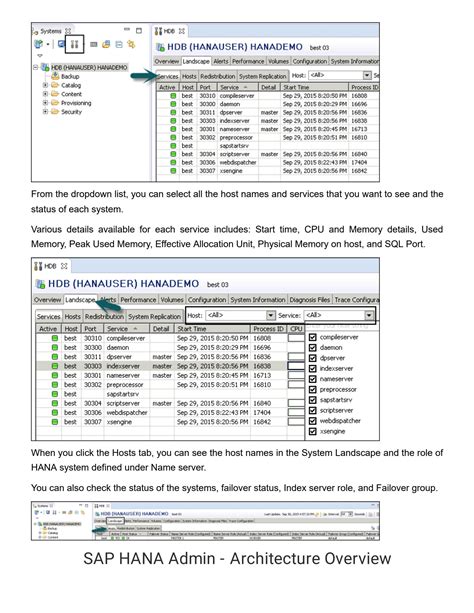Viewport: 474px width, 613px height.
Task: Click the gray rectangle icon in Systems toolbar
Action: [94, 45]
